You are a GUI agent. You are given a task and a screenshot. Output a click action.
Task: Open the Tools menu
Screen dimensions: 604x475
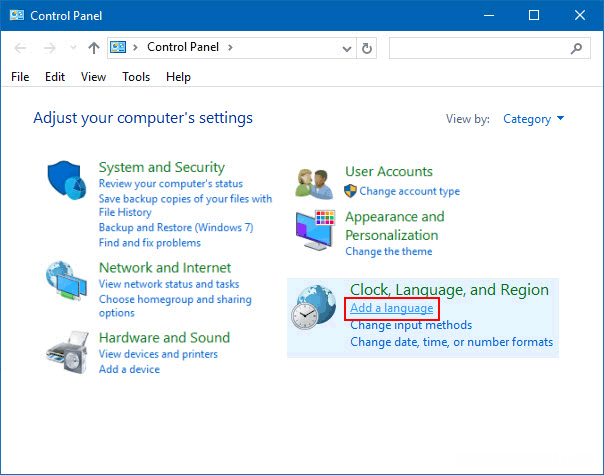pyautogui.click(x=136, y=77)
